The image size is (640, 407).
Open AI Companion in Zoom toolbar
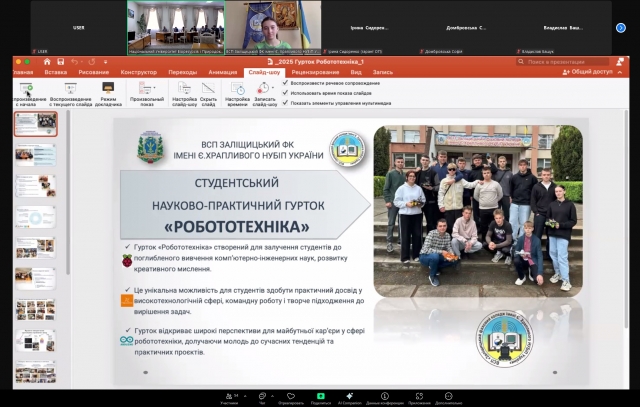tap(349, 398)
